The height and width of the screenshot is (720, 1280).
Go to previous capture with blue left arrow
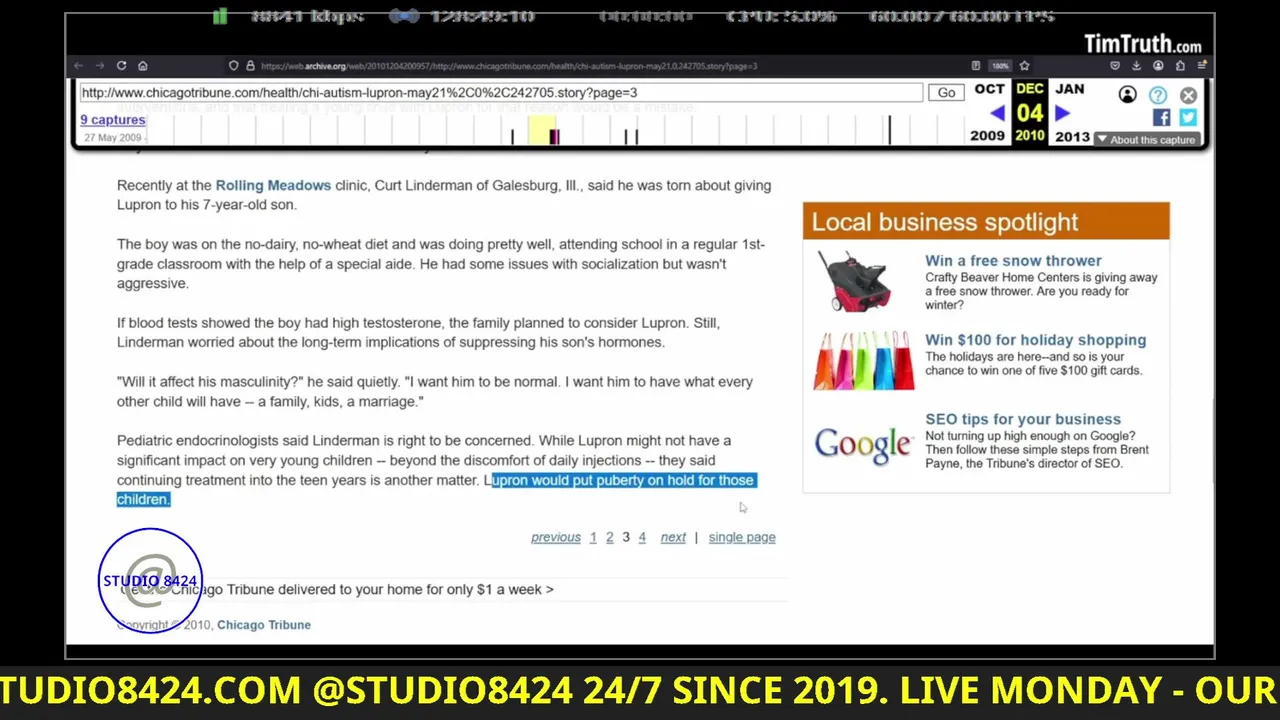tap(997, 113)
